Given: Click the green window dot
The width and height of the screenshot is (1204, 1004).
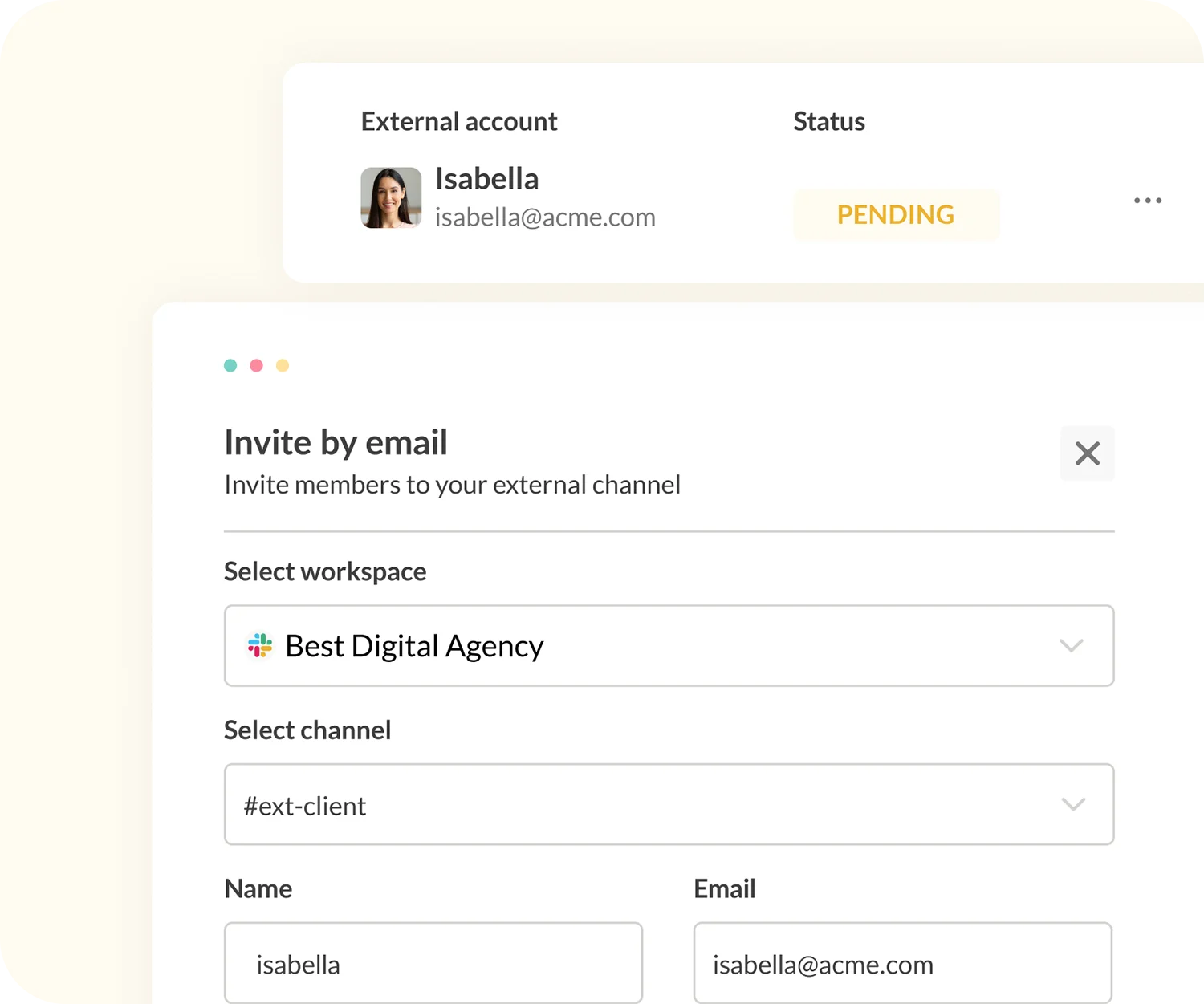Looking at the screenshot, I should point(230,365).
